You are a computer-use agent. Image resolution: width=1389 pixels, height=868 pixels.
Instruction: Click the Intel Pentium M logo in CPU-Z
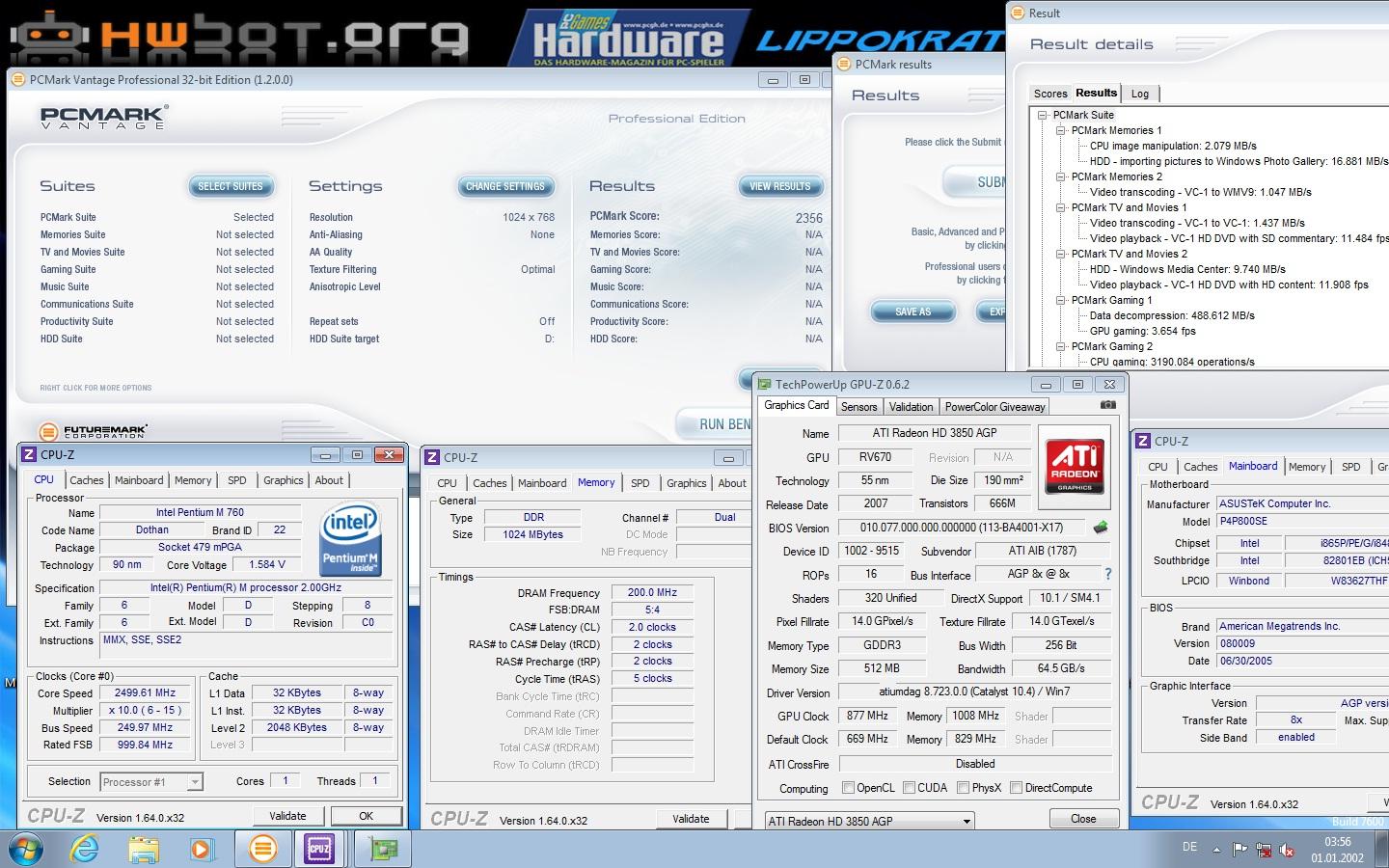(351, 538)
